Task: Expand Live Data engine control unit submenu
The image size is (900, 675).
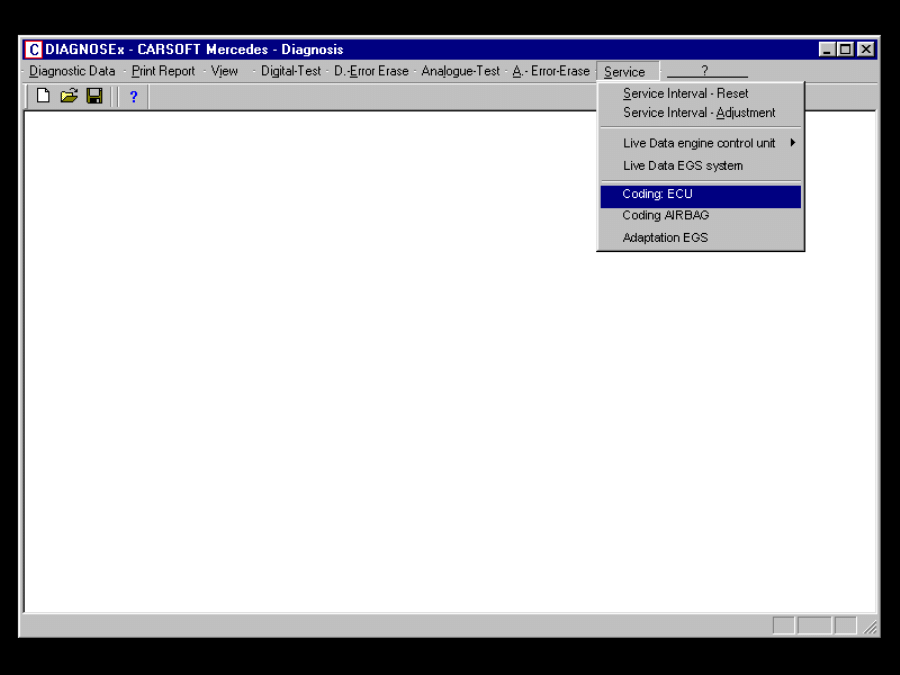Action: point(700,143)
